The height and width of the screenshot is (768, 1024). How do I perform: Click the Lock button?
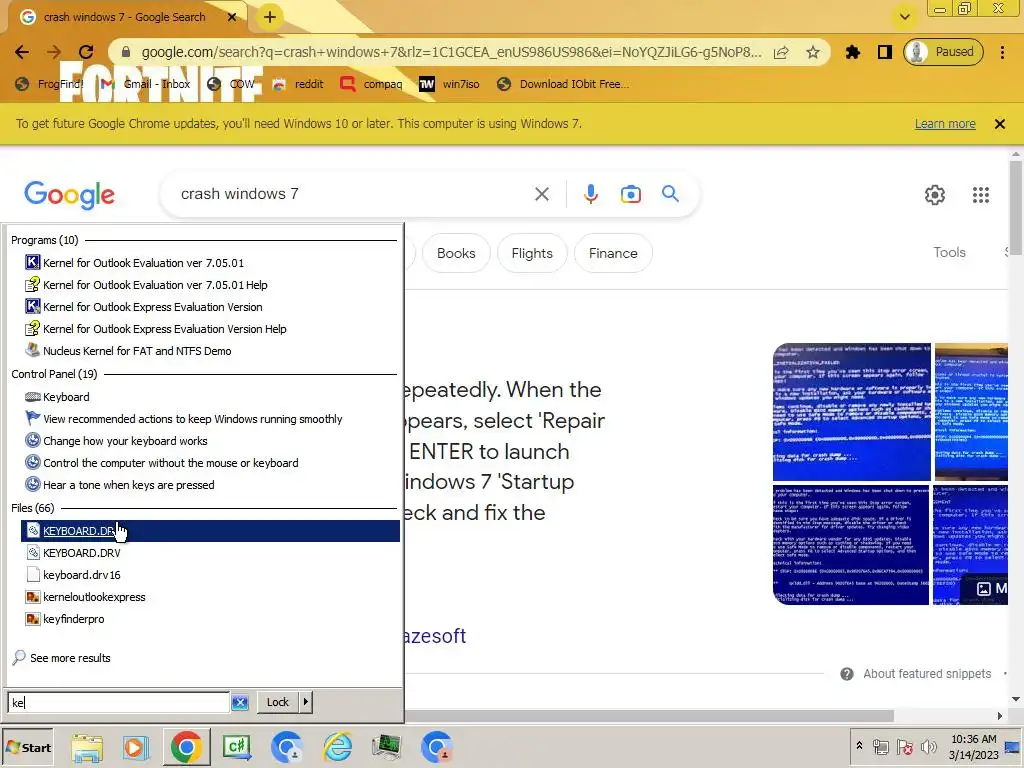pos(278,702)
